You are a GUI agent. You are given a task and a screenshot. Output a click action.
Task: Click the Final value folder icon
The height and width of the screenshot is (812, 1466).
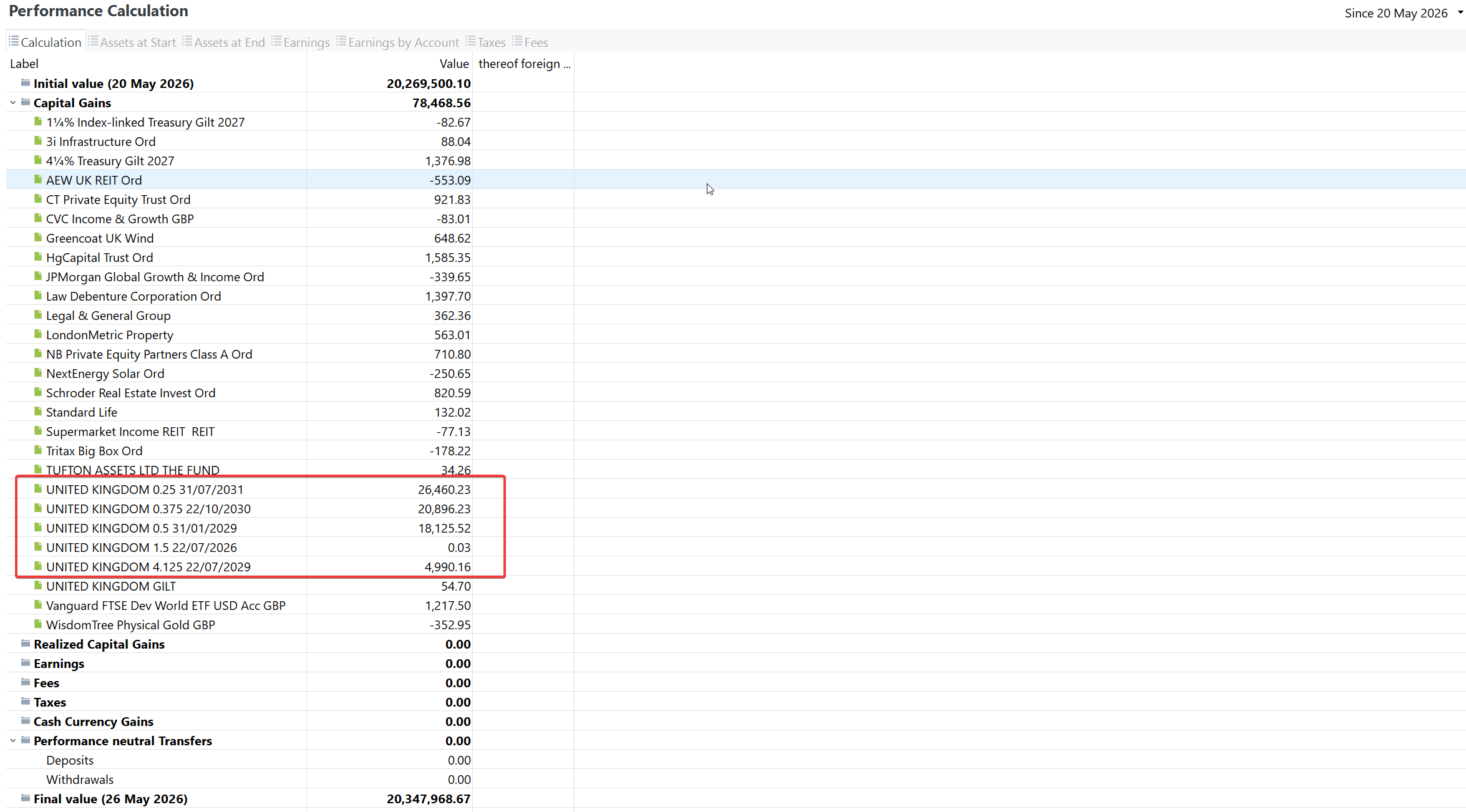pos(26,798)
